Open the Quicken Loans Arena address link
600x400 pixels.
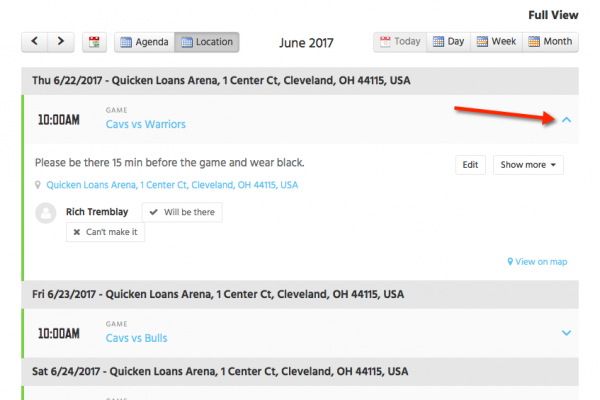(x=172, y=185)
